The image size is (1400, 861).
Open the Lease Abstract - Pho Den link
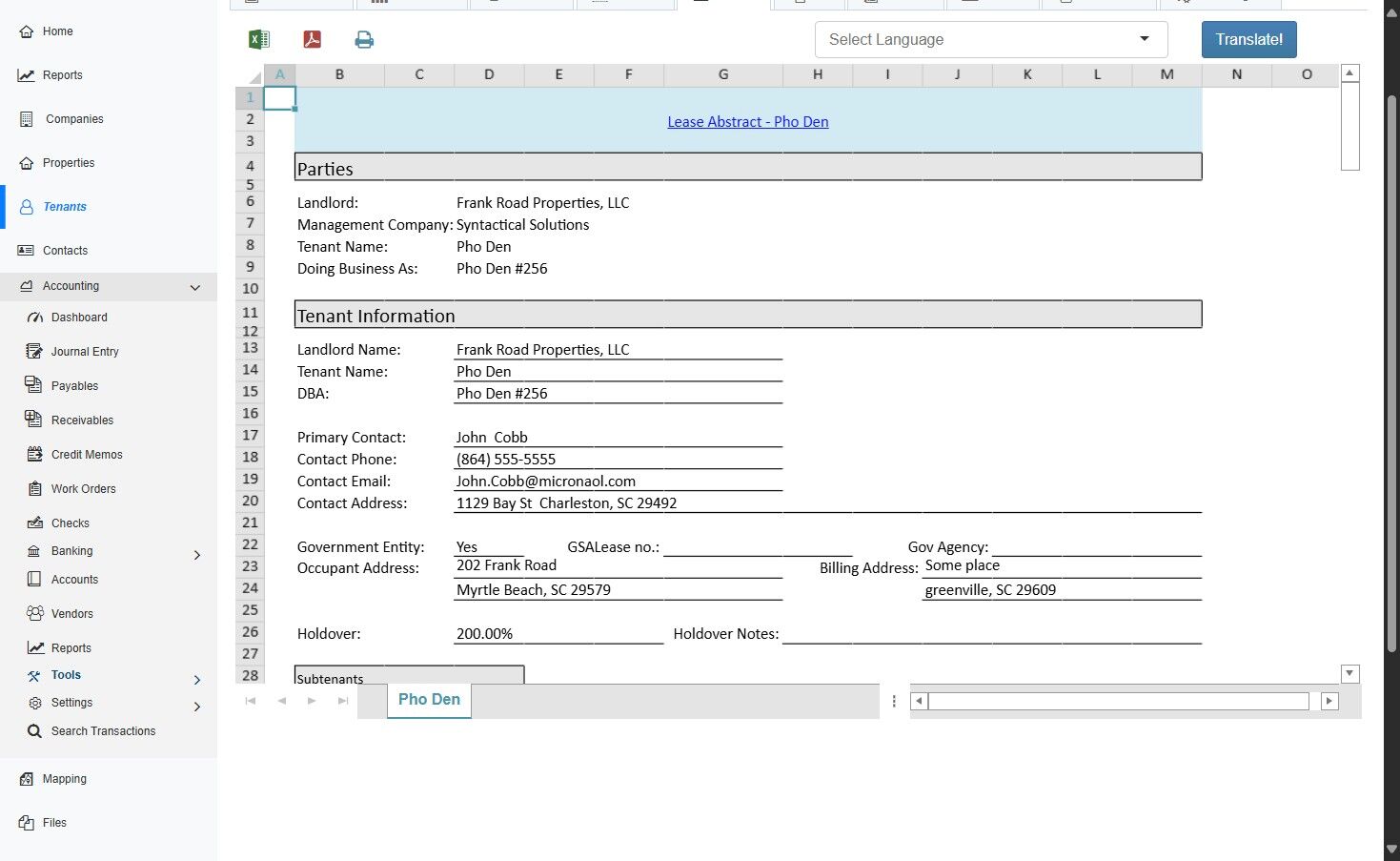[747, 122]
